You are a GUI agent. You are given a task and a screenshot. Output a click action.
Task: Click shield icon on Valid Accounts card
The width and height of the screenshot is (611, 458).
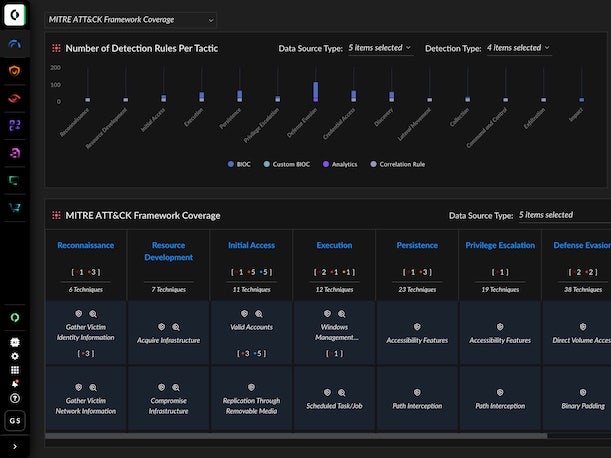(244, 327)
